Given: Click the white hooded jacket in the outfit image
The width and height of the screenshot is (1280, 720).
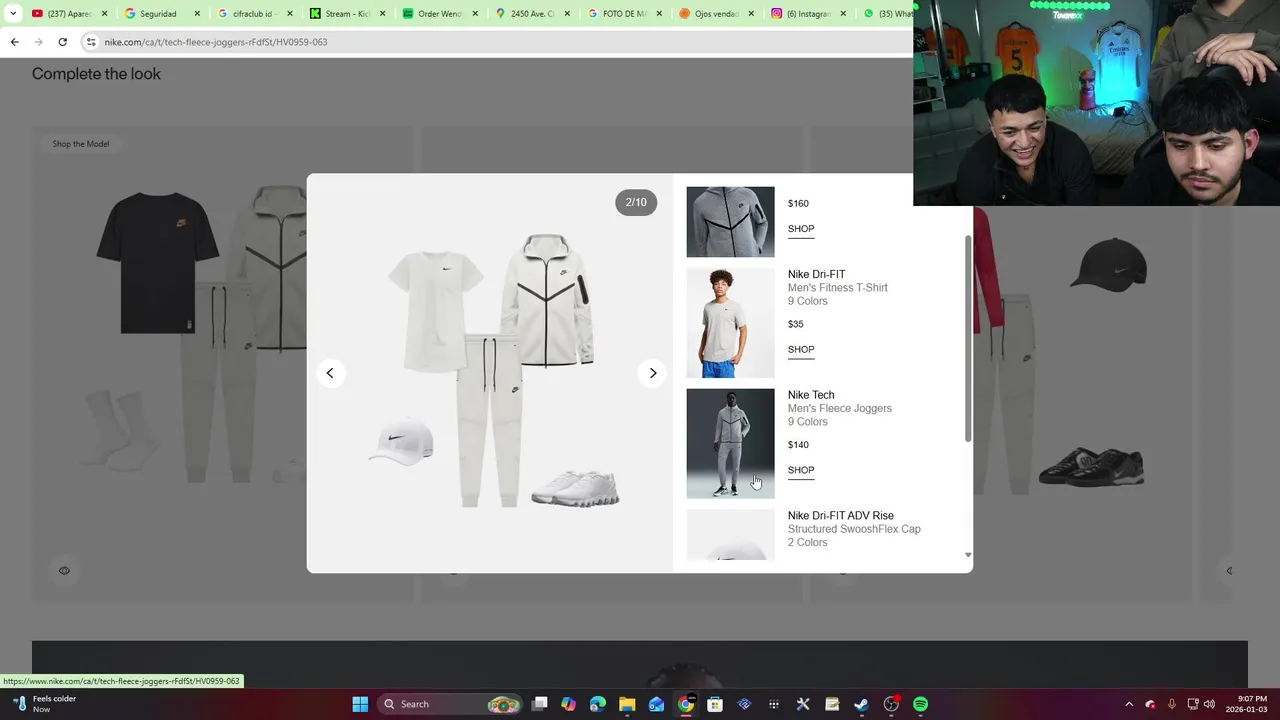Looking at the screenshot, I should [x=549, y=300].
